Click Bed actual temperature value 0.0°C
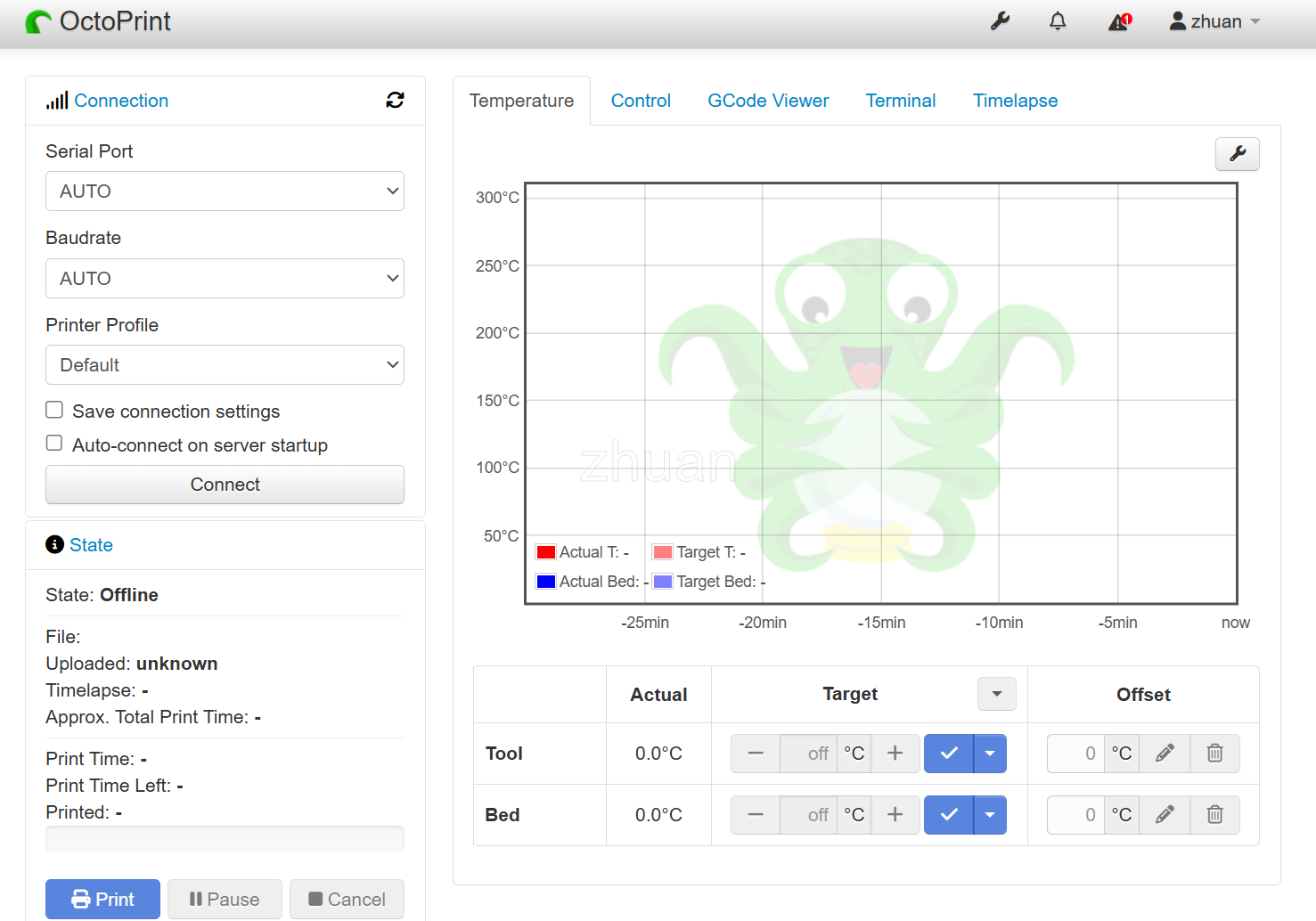The width and height of the screenshot is (1316, 921). click(x=658, y=815)
